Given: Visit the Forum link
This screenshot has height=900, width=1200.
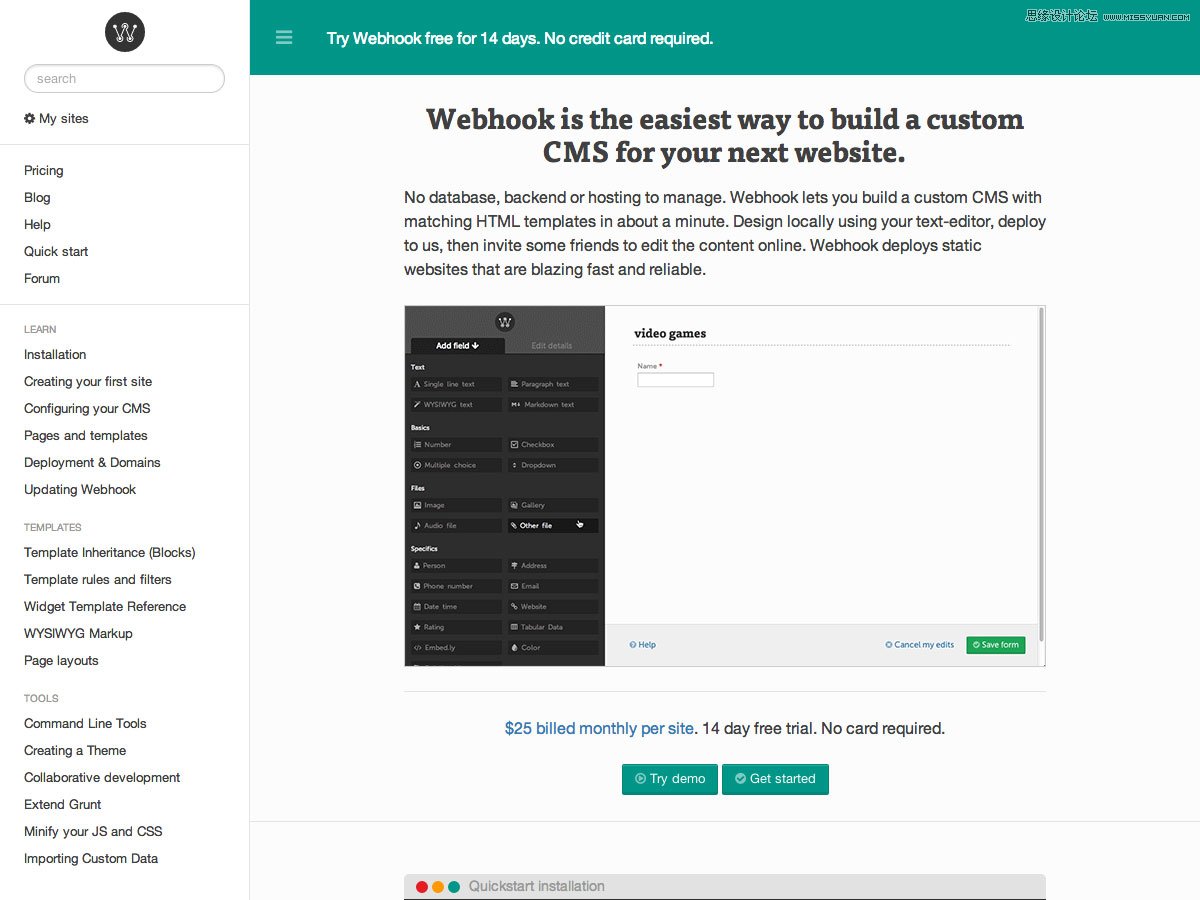Looking at the screenshot, I should click(42, 279).
